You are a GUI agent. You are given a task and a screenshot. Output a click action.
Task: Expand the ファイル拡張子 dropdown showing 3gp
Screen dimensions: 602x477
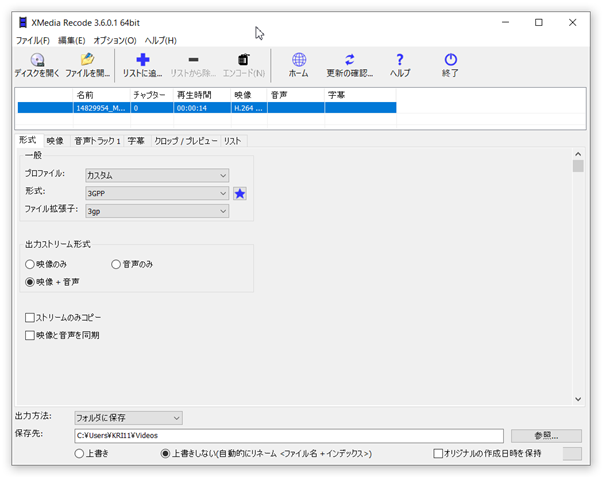157,211
